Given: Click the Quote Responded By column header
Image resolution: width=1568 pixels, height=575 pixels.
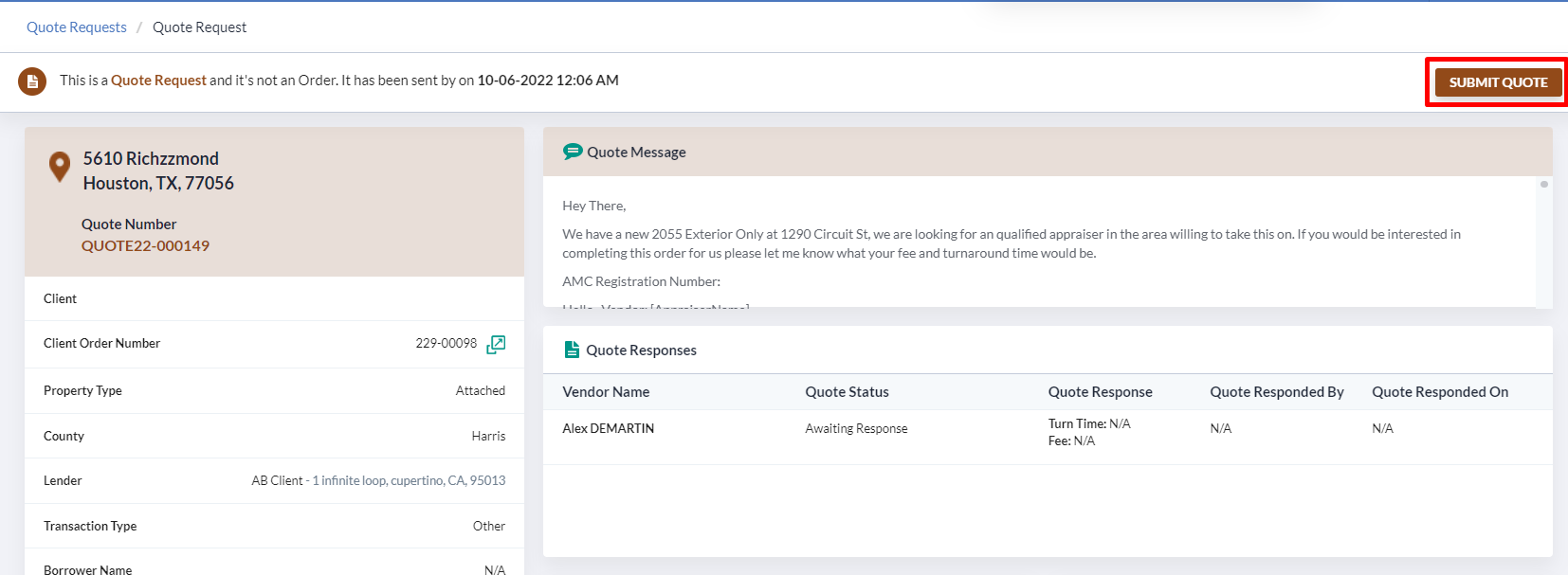Looking at the screenshot, I should [1276, 392].
